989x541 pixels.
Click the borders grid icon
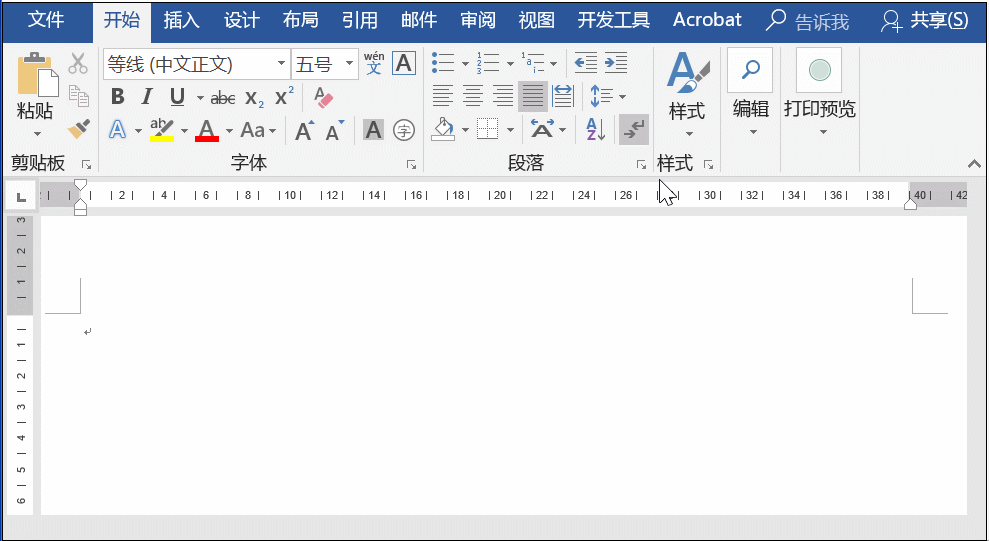[488, 130]
